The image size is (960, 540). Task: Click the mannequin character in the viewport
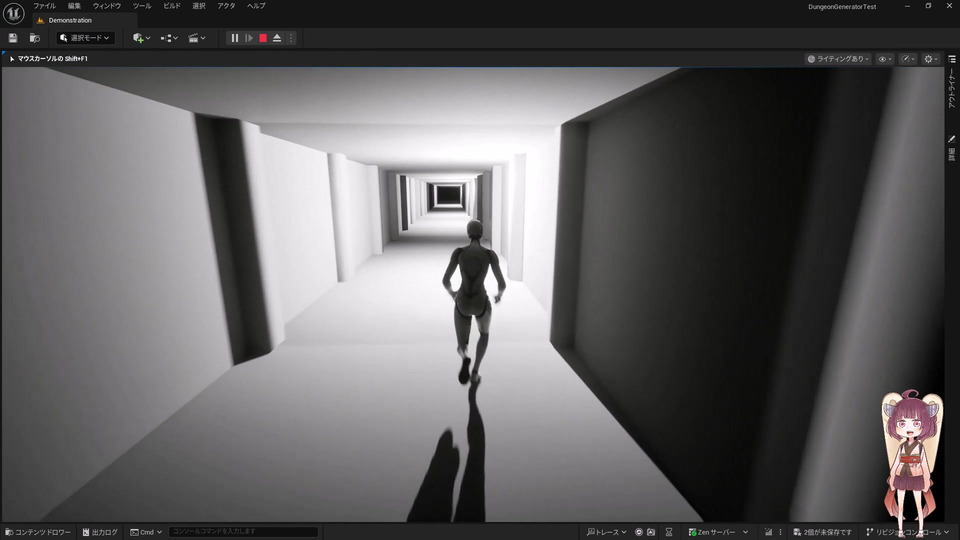[x=473, y=301]
